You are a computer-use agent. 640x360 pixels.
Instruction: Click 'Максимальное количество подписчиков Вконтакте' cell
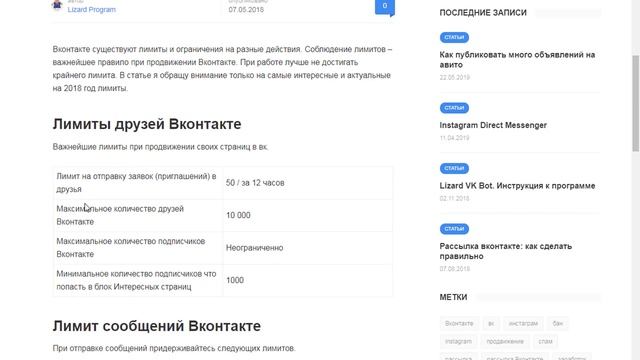click(x=138, y=248)
